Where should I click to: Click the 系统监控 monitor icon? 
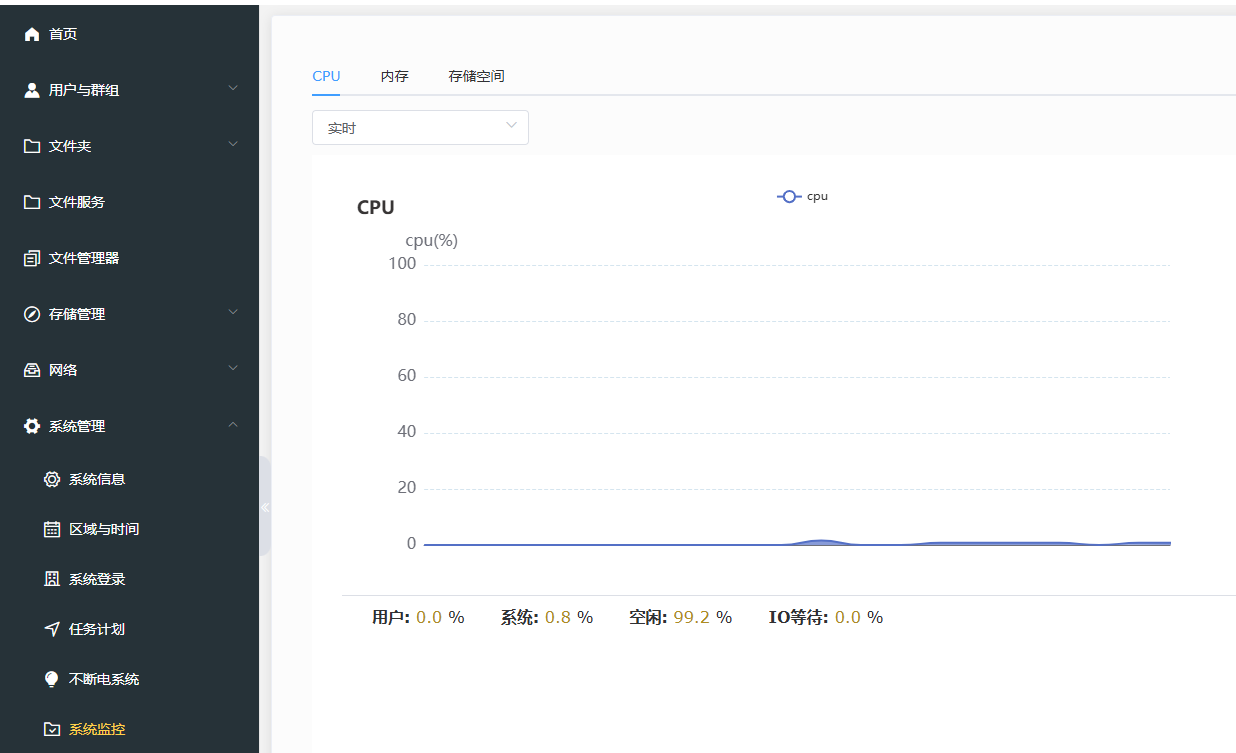point(51,729)
